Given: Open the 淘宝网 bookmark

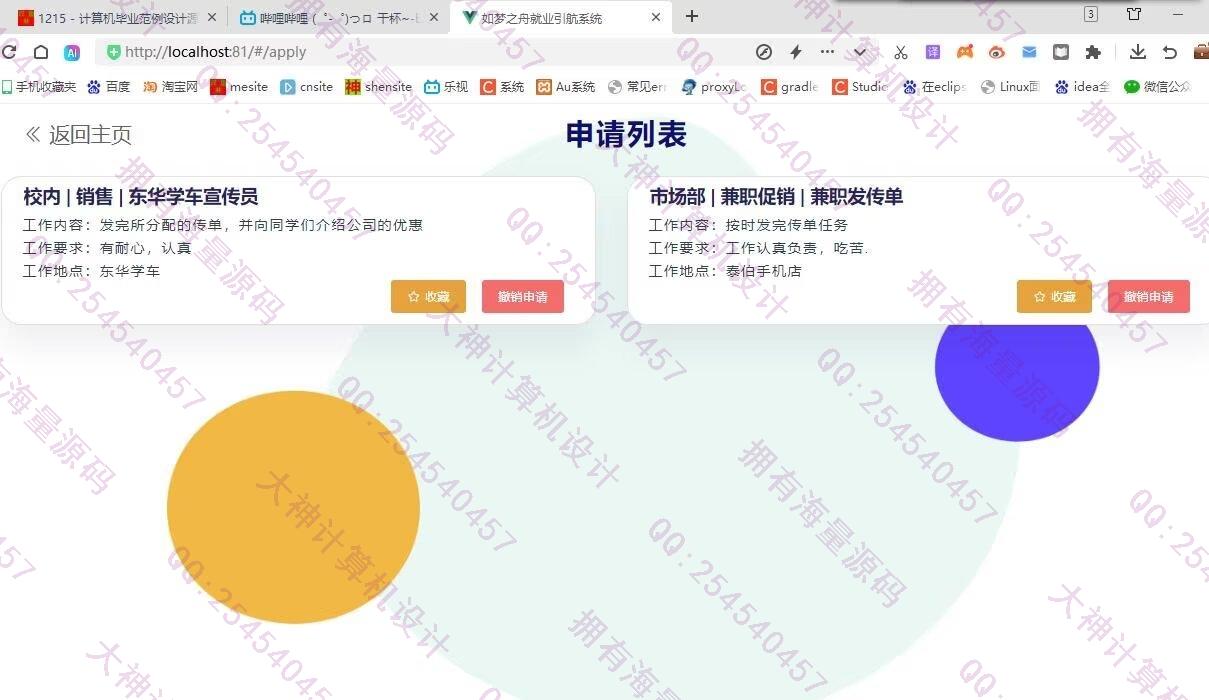Looking at the screenshot, I should pos(170,87).
